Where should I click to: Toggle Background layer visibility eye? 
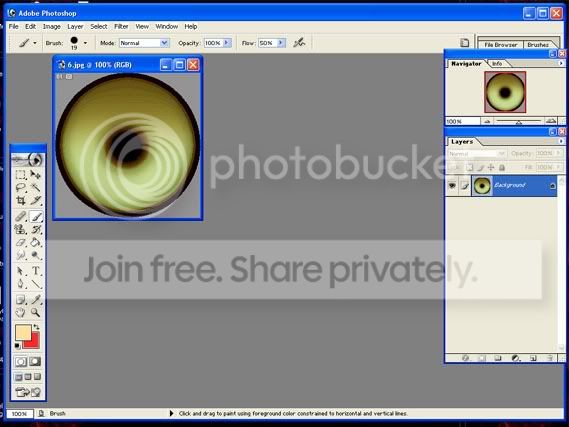click(452, 186)
